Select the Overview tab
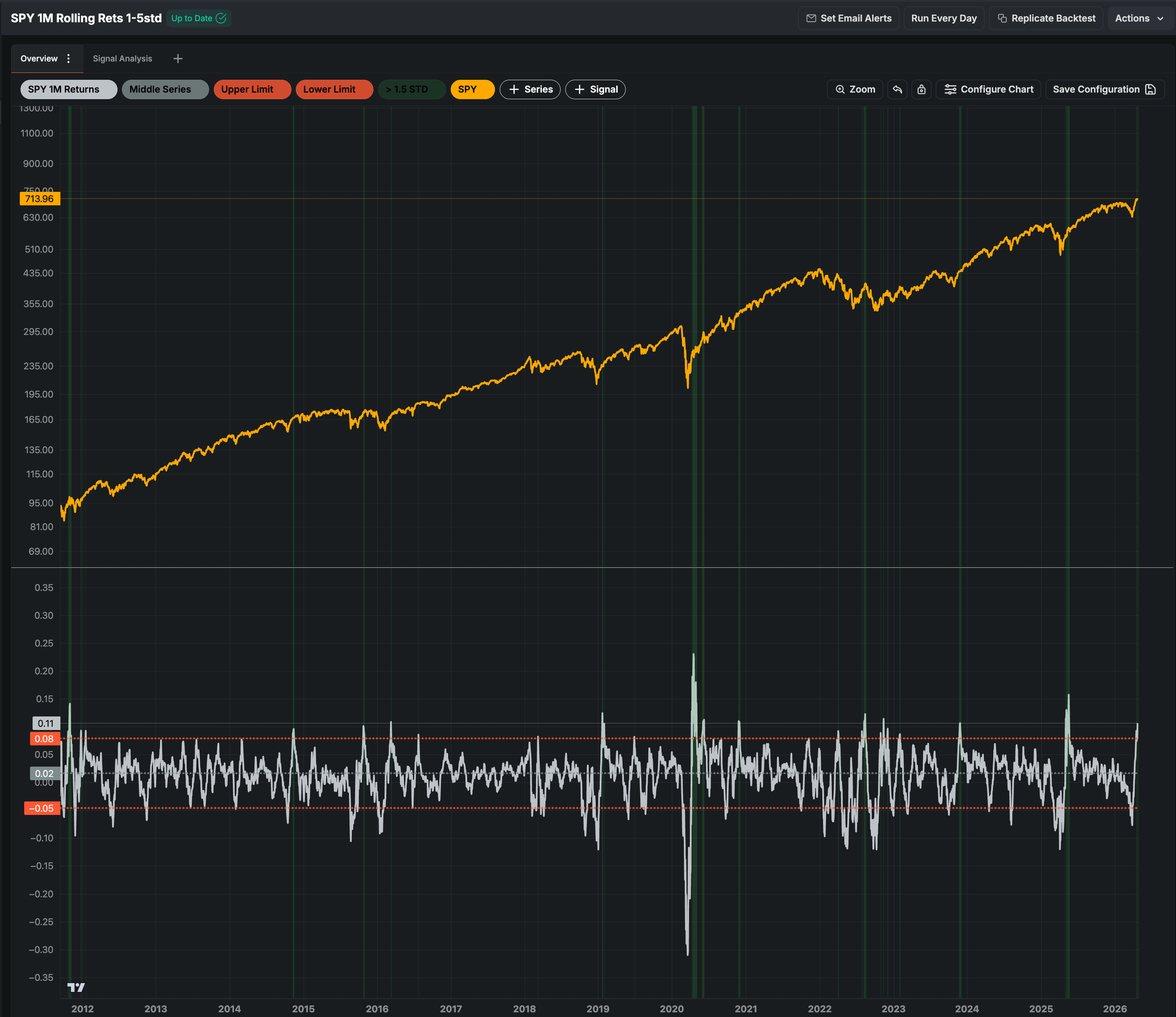1176x1017 pixels. (x=39, y=58)
